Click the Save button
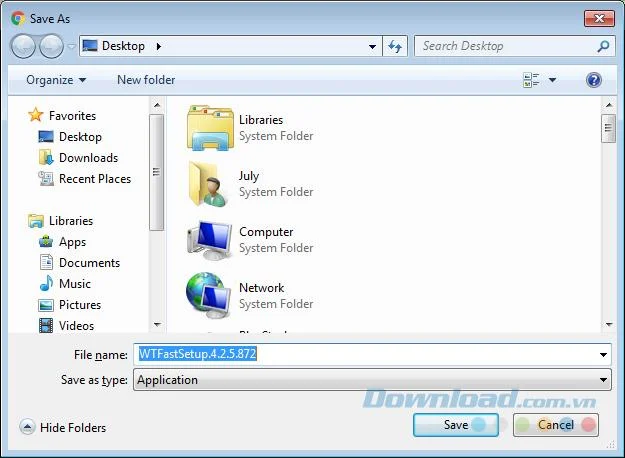Viewport: 625px width, 458px height. point(456,425)
